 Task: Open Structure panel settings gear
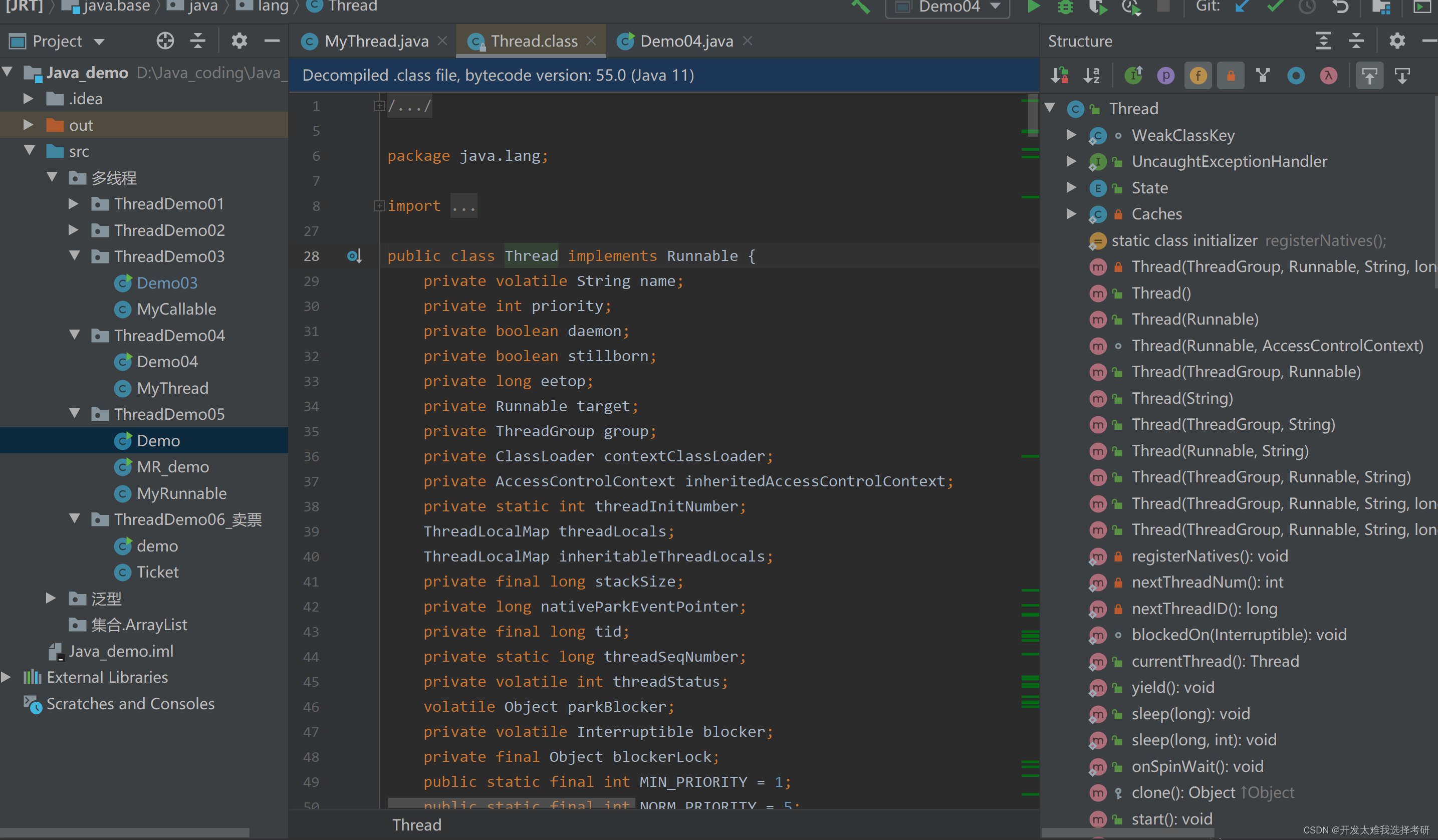[1396, 41]
